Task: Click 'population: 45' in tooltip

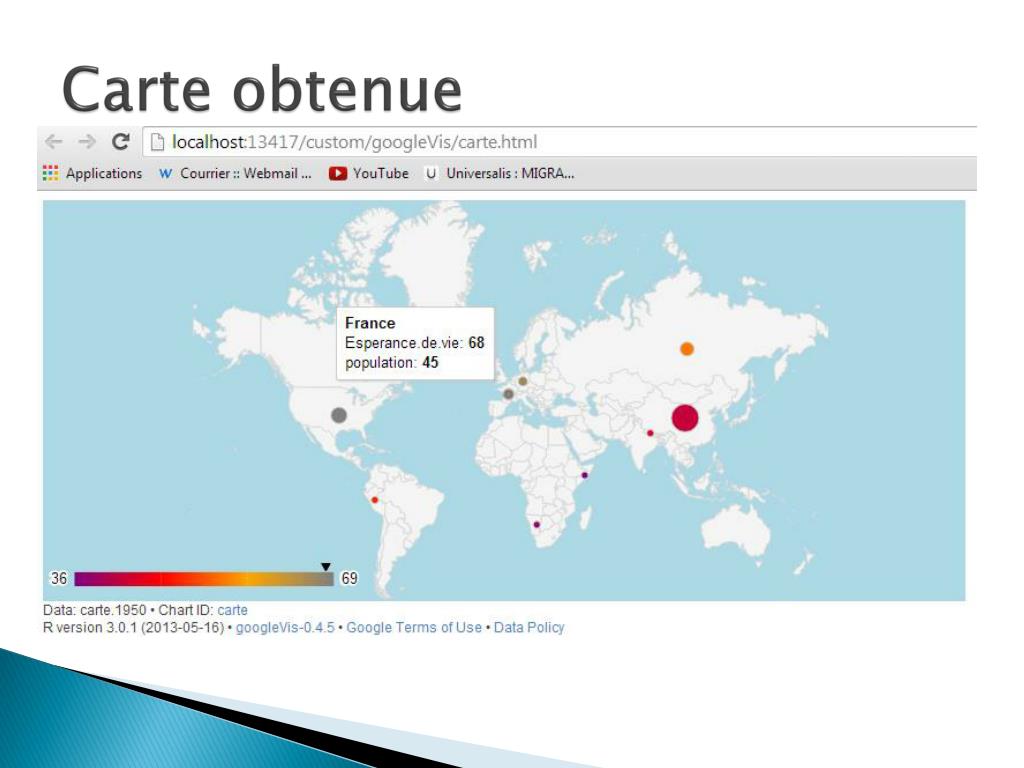Action: pyautogui.click(x=392, y=362)
